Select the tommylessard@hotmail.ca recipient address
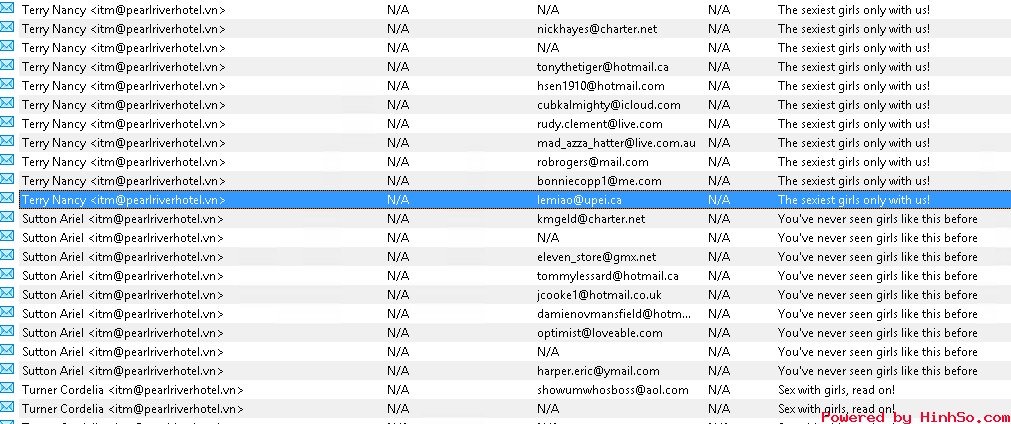This screenshot has height=424, width=1011. coord(607,276)
